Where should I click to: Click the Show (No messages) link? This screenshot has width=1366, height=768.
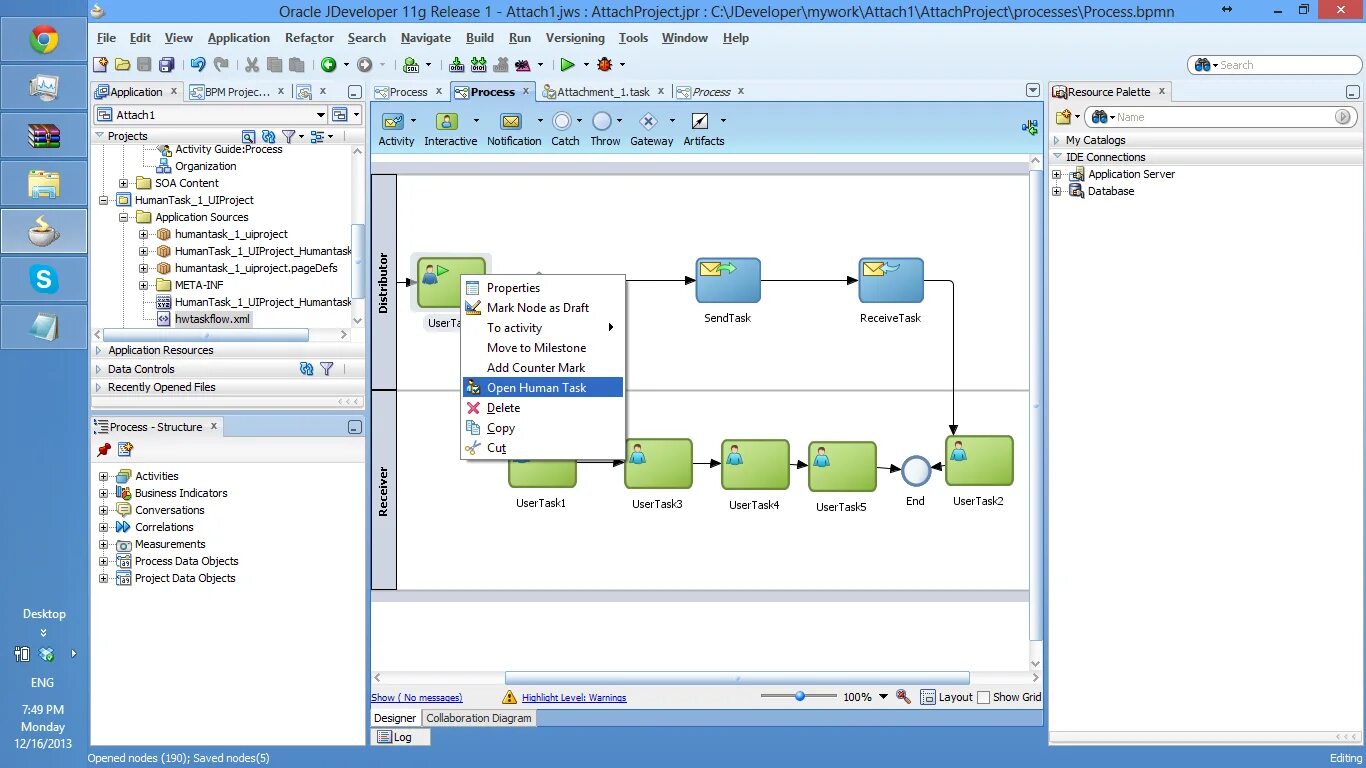(417, 698)
